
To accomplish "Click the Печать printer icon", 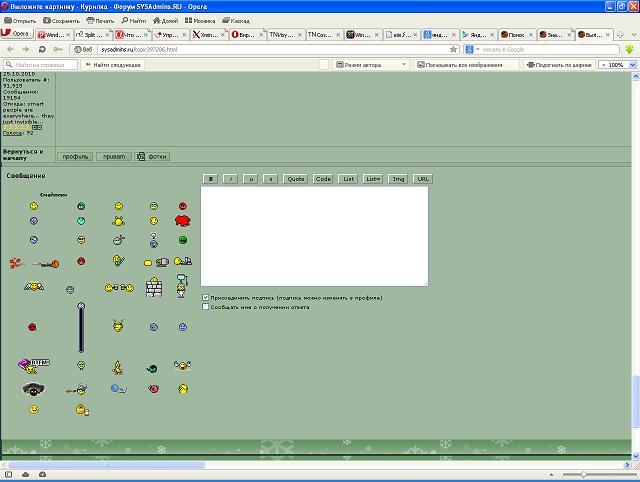I will tap(90, 20).
